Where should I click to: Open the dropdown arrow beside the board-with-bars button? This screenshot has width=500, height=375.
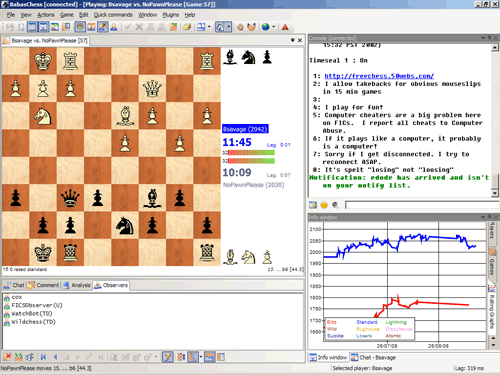(201, 357)
